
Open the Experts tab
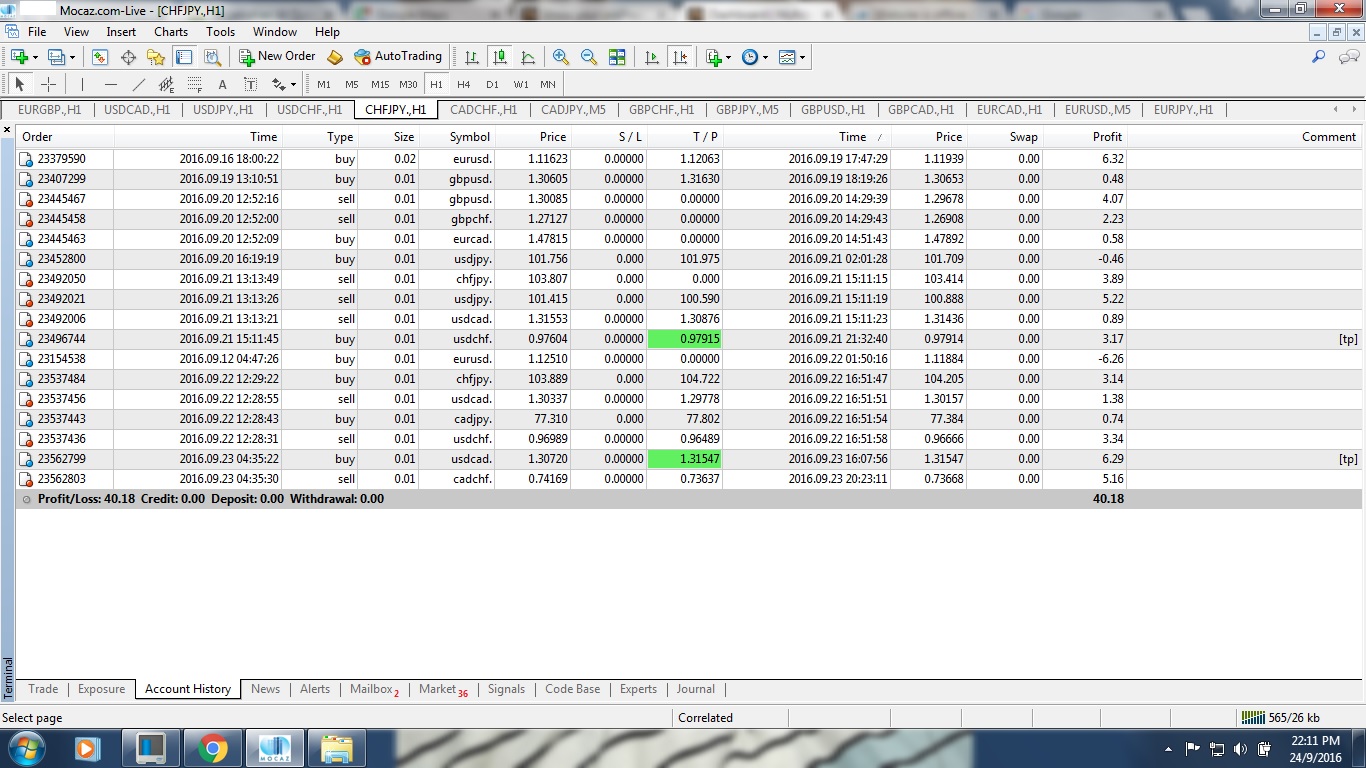638,689
